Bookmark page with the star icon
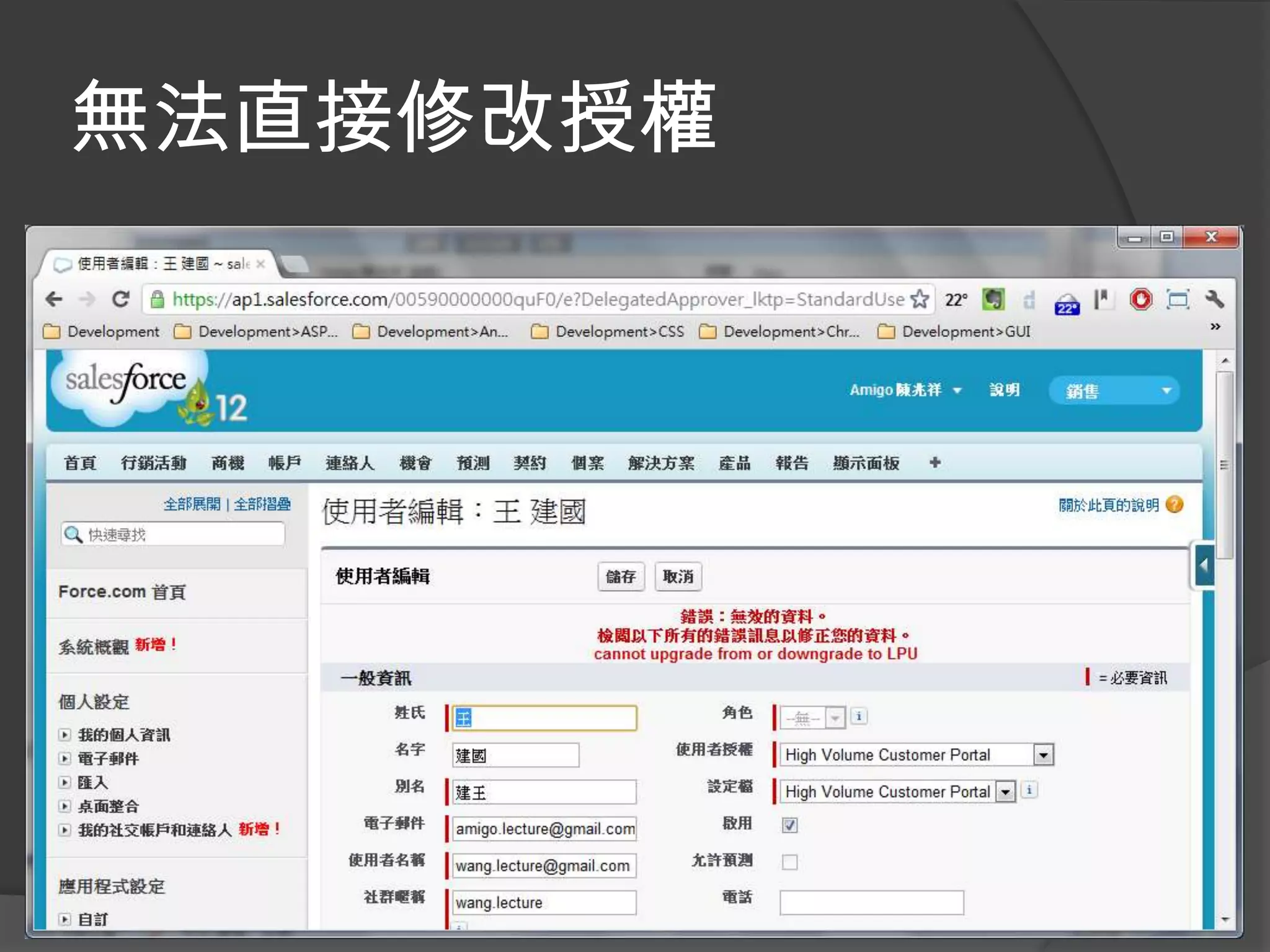The width and height of the screenshot is (1270, 952). [x=920, y=299]
